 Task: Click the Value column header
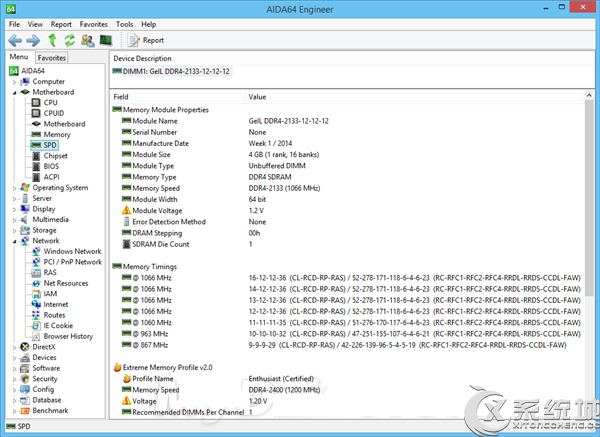click(414, 97)
